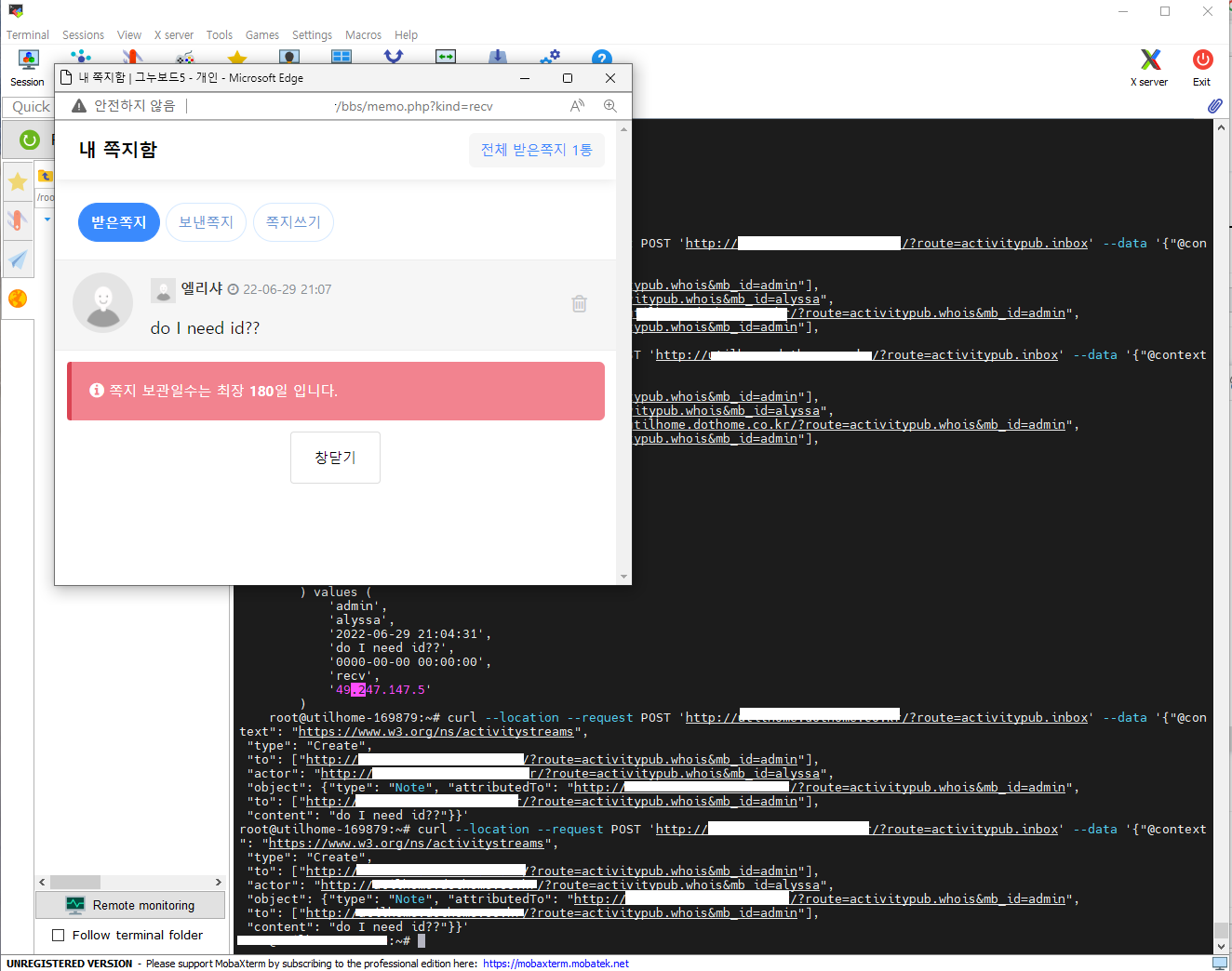
Task: Click the 내 쪽지함 heading
Action: coord(118,150)
